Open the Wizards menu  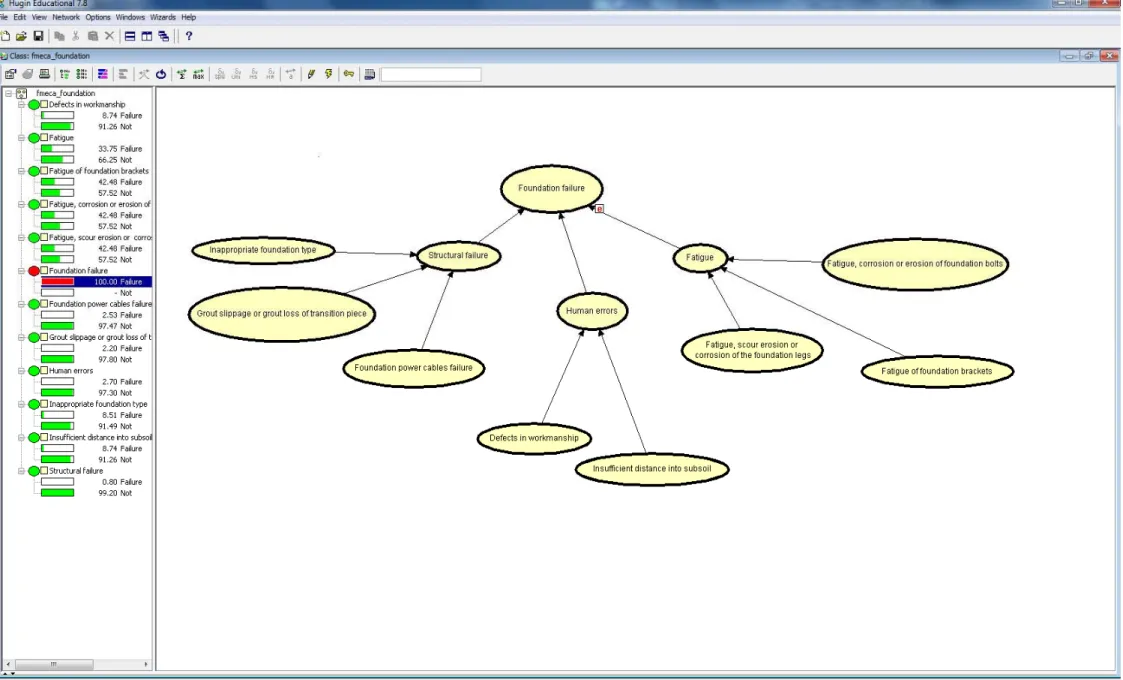[x=163, y=17]
